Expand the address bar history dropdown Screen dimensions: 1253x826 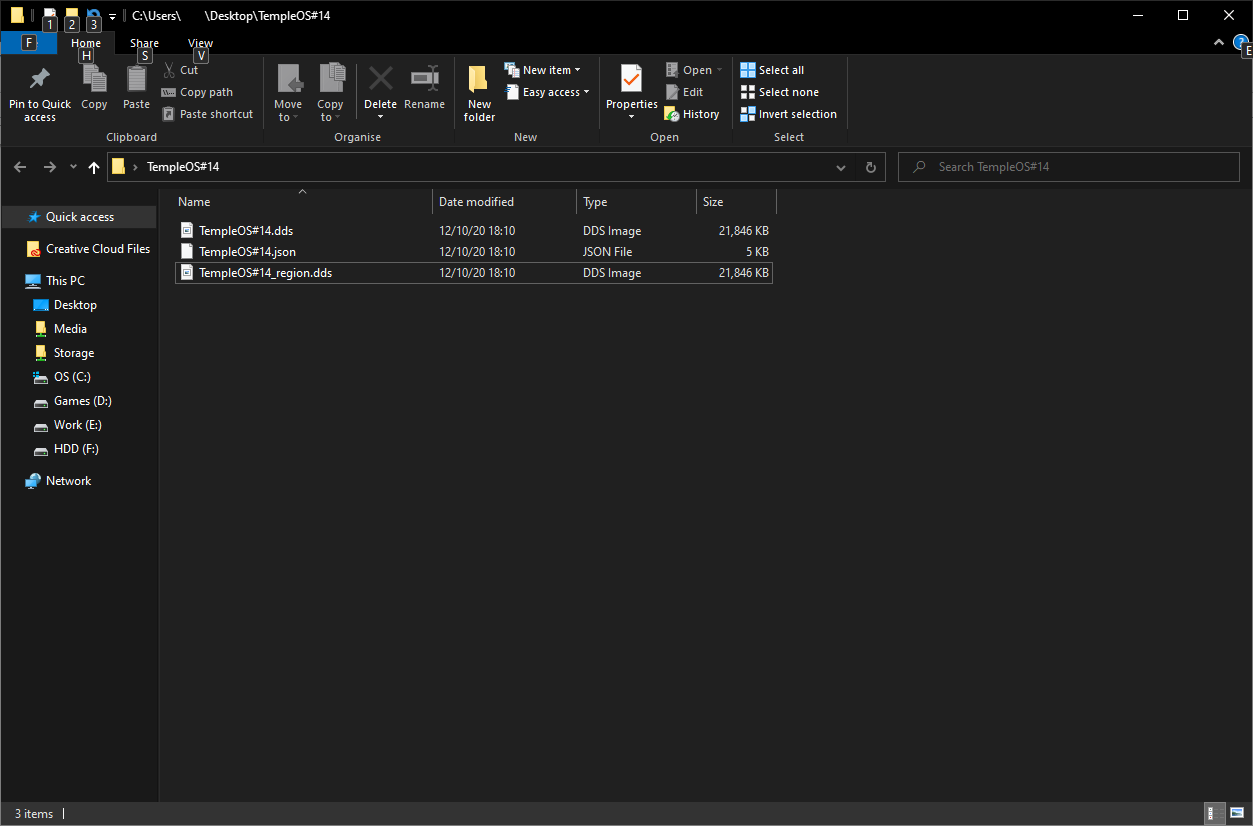(x=841, y=167)
